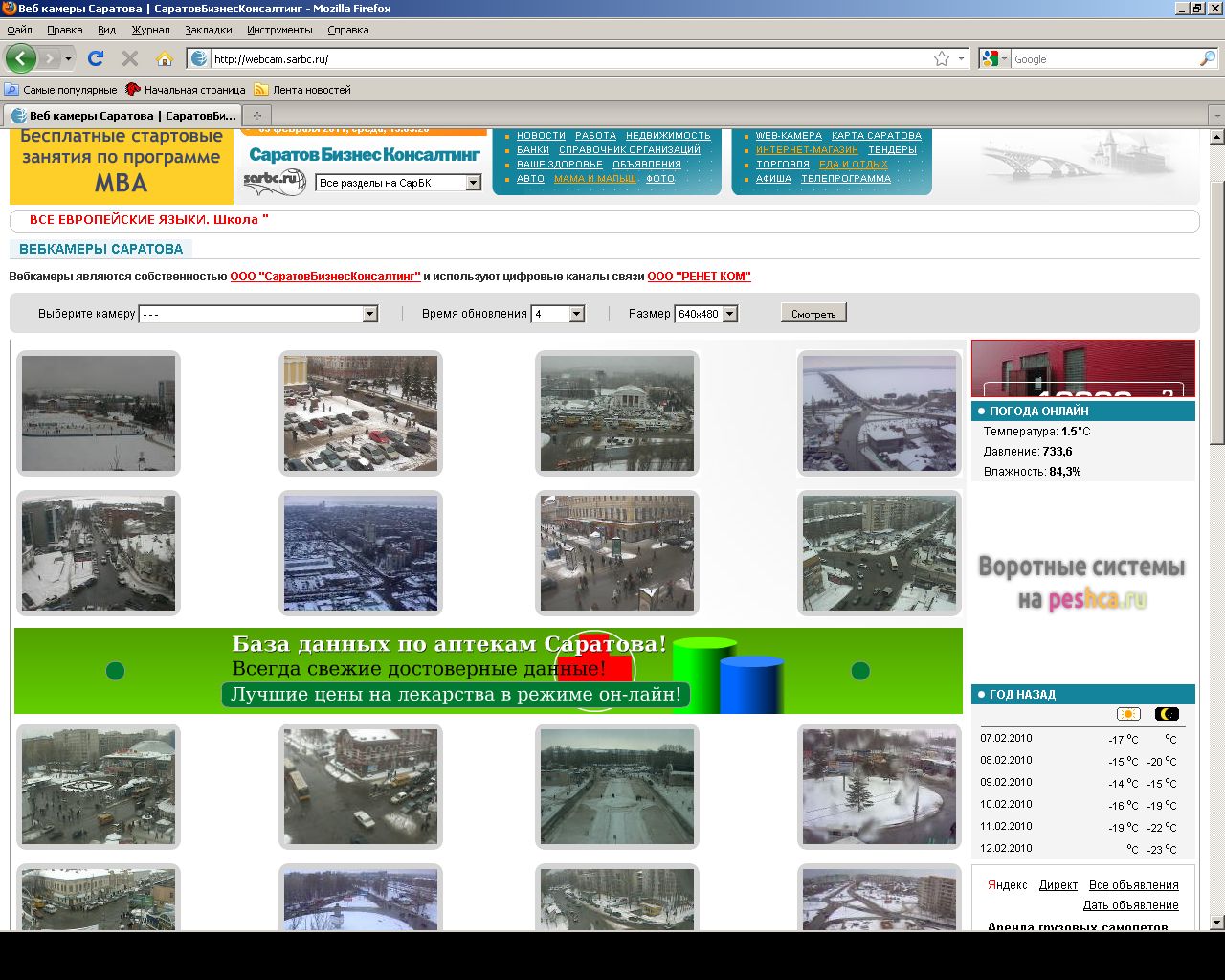Open the Home page via the house icon
Viewport: 1225px width, 980px height.
pos(165,58)
